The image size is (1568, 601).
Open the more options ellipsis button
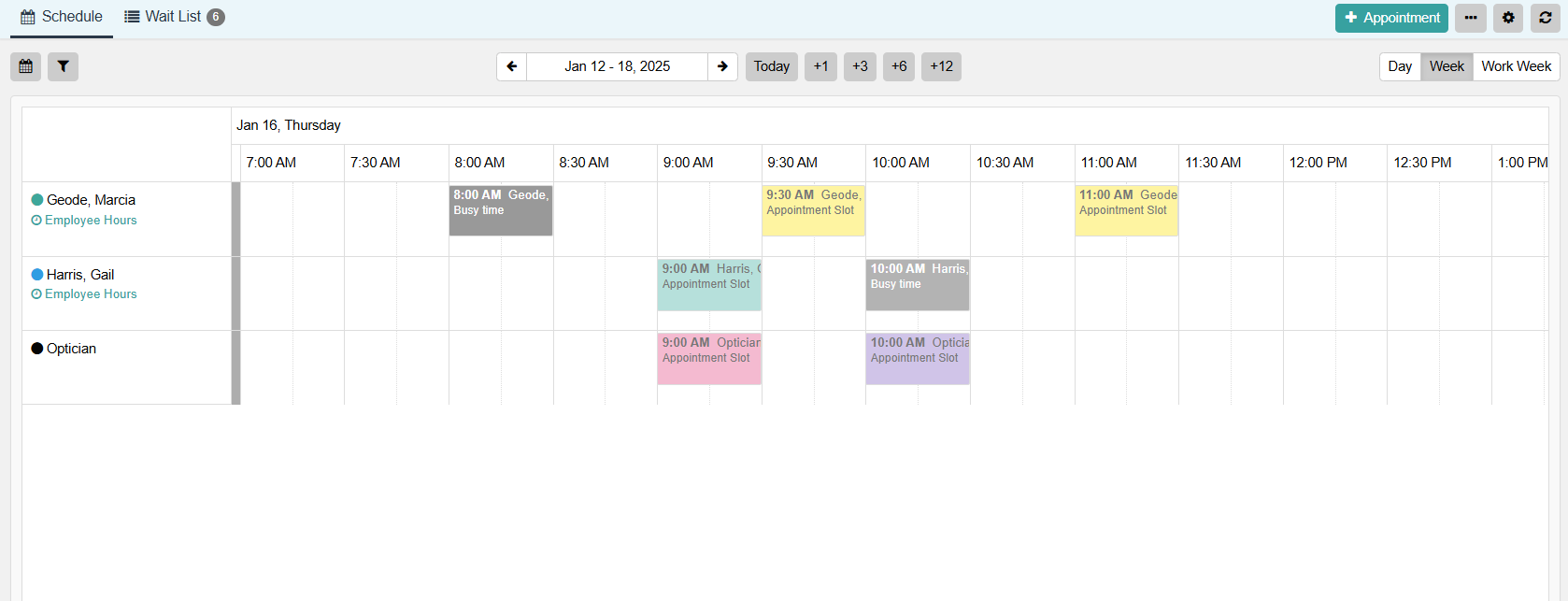point(1471,18)
